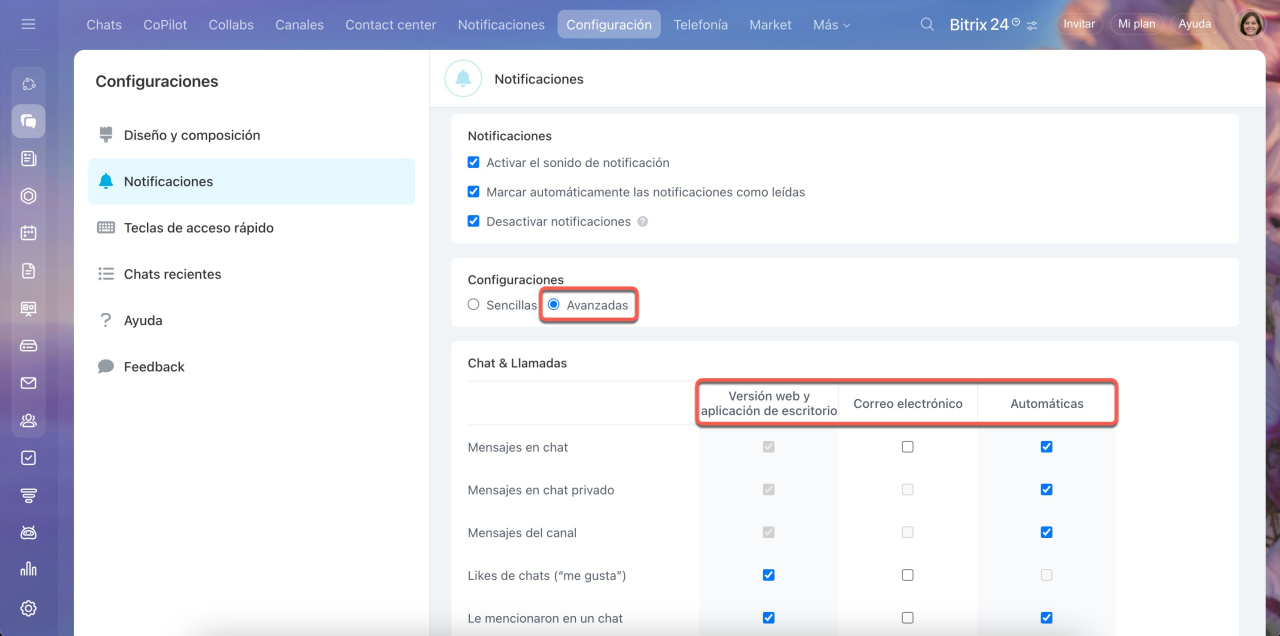
Task: Open the hamburger menu in the left rail
Action: pyautogui.click(x=28, y=24)
